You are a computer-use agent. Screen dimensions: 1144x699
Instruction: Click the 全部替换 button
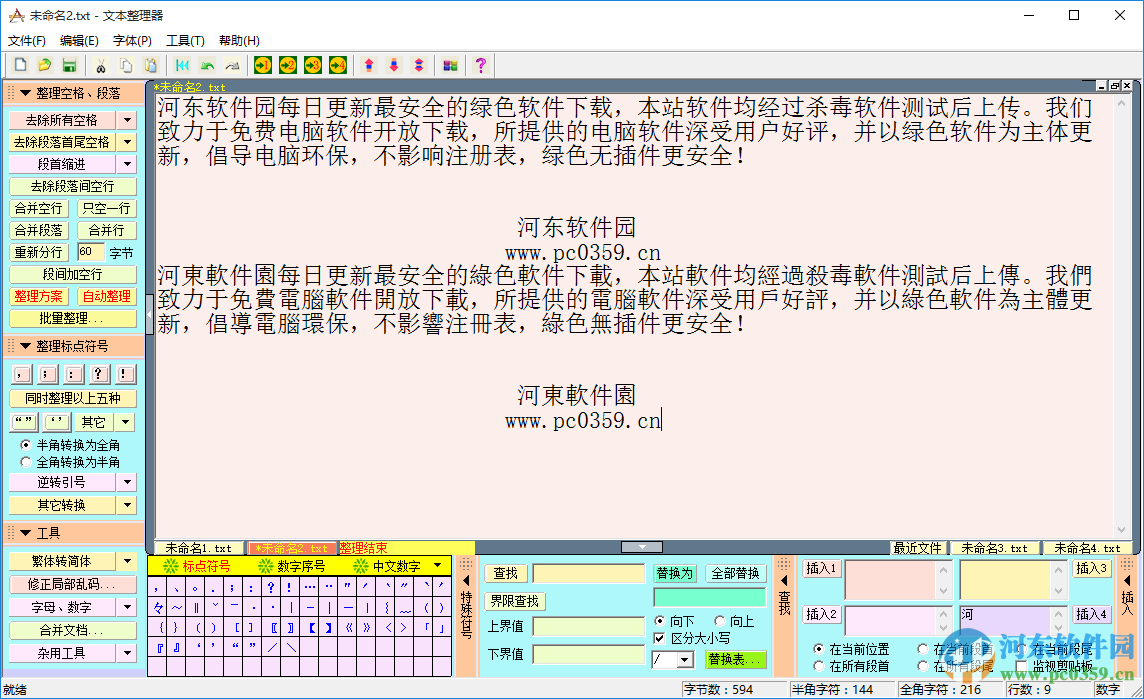pyautogui.click(x=737, y=572)
